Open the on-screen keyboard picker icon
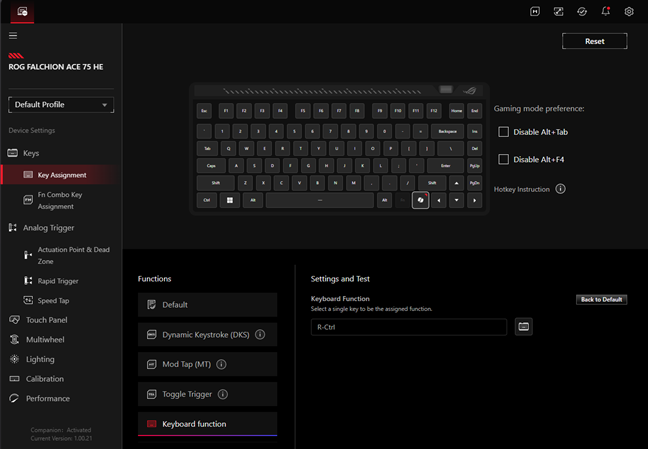Image resolution: width=648 pixels, height=449 pixels. coord(524,327)
